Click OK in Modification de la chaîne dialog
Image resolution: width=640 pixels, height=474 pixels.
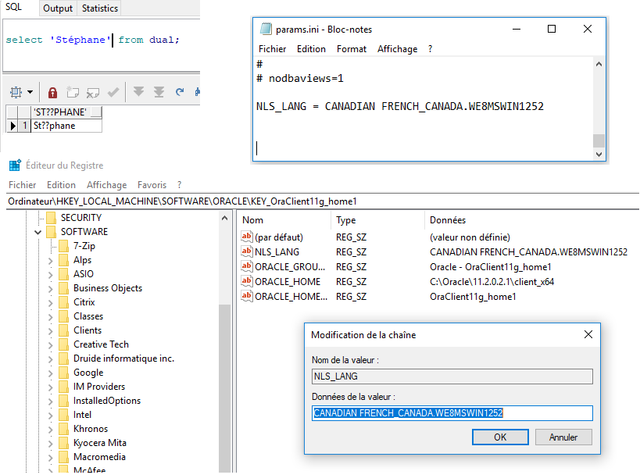pyautogui.click(x=500, y=437)
